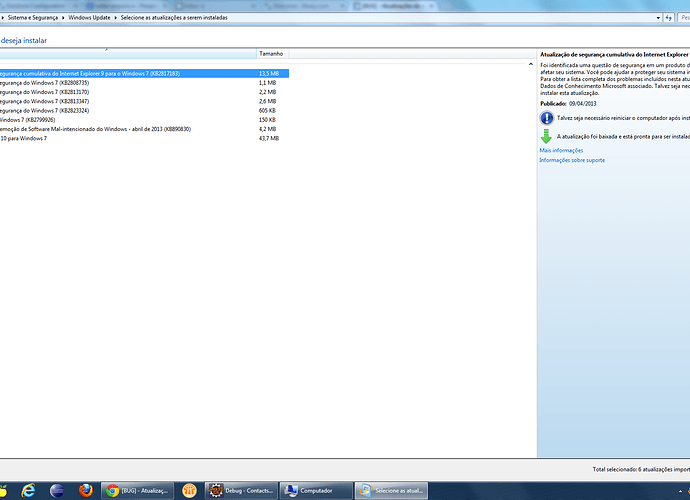Open Internet Explorer from the taskbar
The image size is (690, 500).
point(29,490)
